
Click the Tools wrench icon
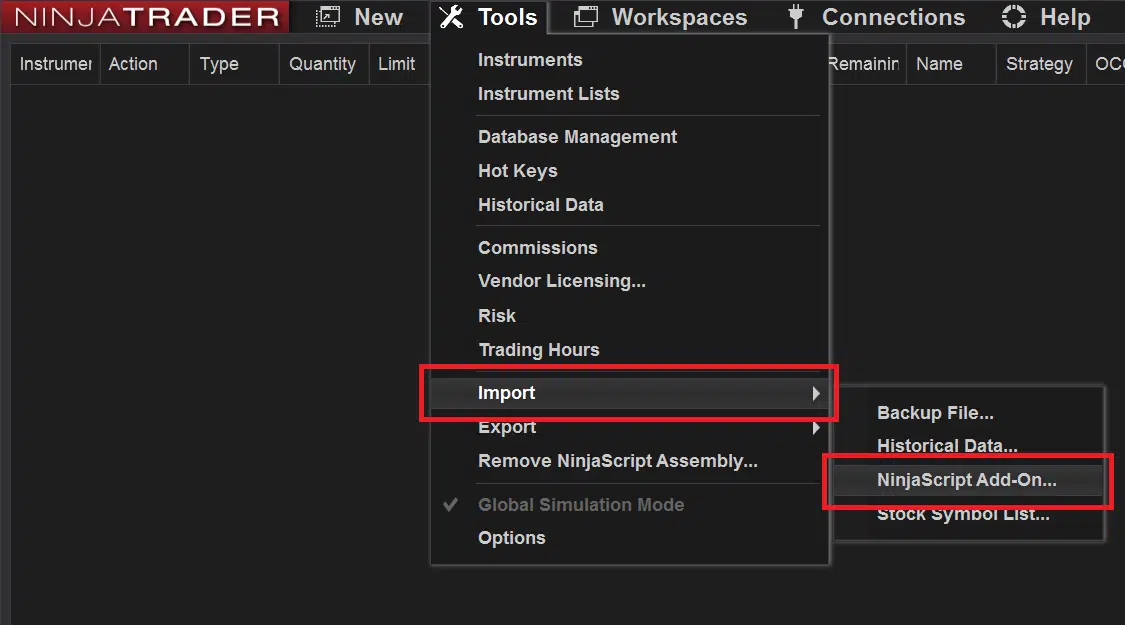(451, 17)
